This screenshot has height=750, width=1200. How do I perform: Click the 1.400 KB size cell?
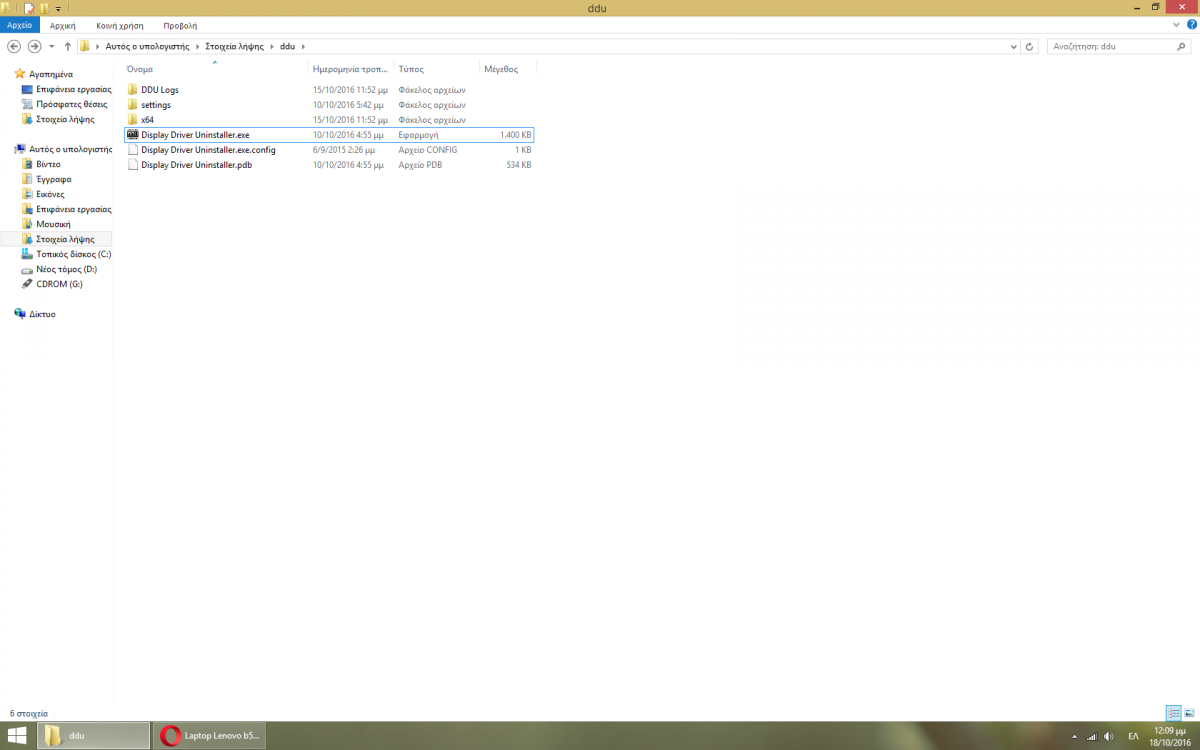pos(515,135)
